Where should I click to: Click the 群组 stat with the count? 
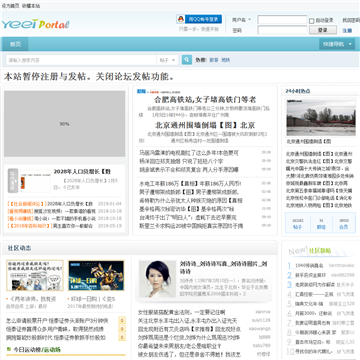(x=321, y=224)
